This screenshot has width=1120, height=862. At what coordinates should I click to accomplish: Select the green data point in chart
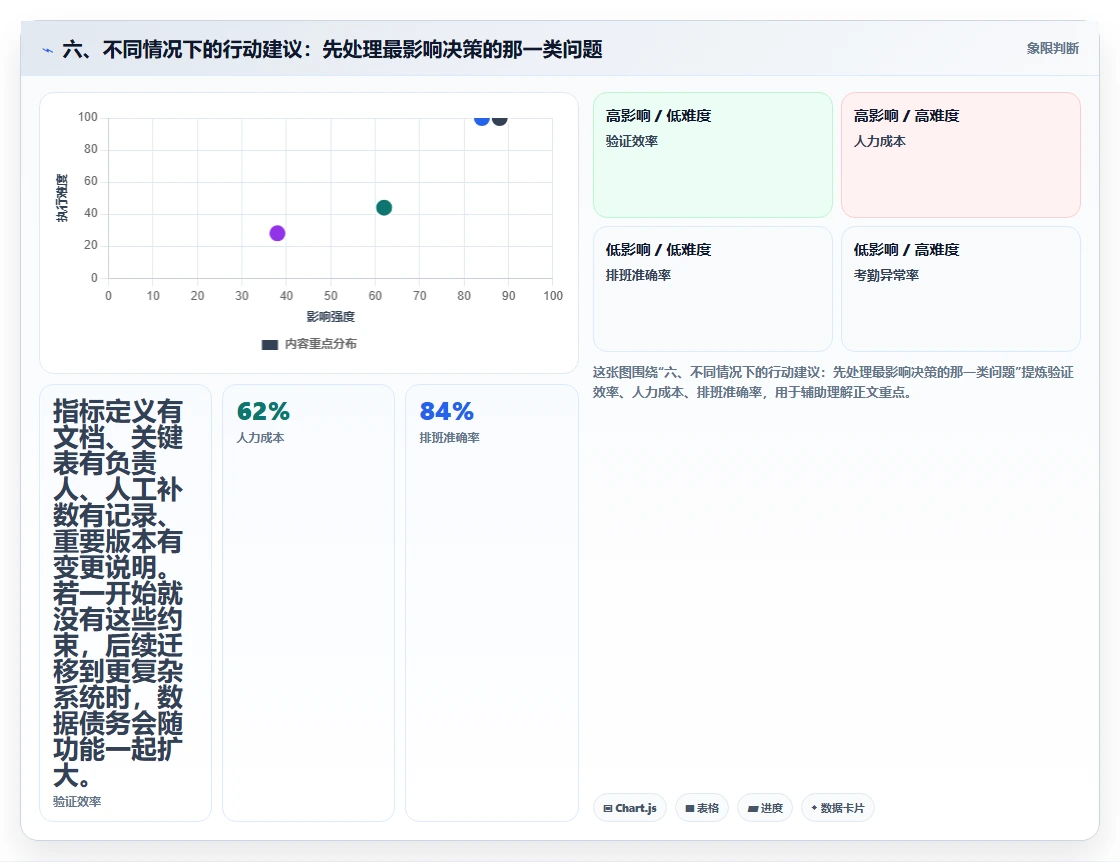click(384, 208)
